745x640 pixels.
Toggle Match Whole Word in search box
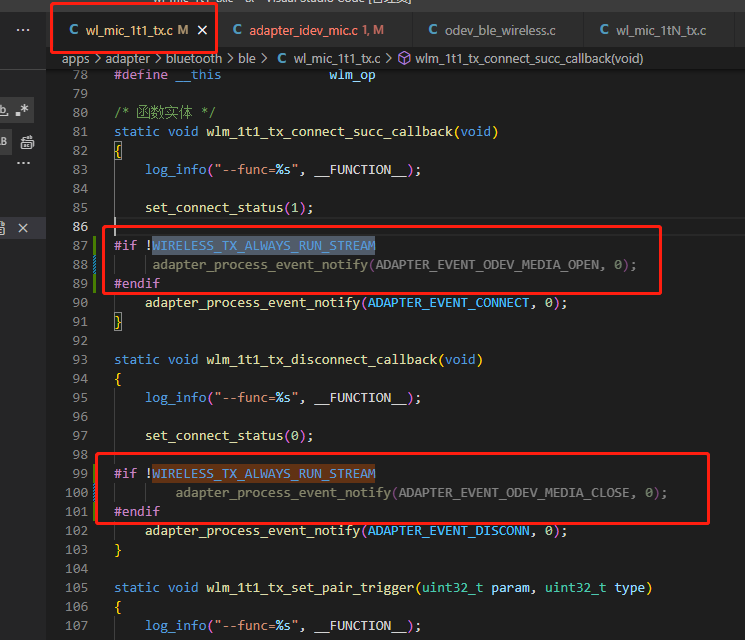[x=4, y=110]
